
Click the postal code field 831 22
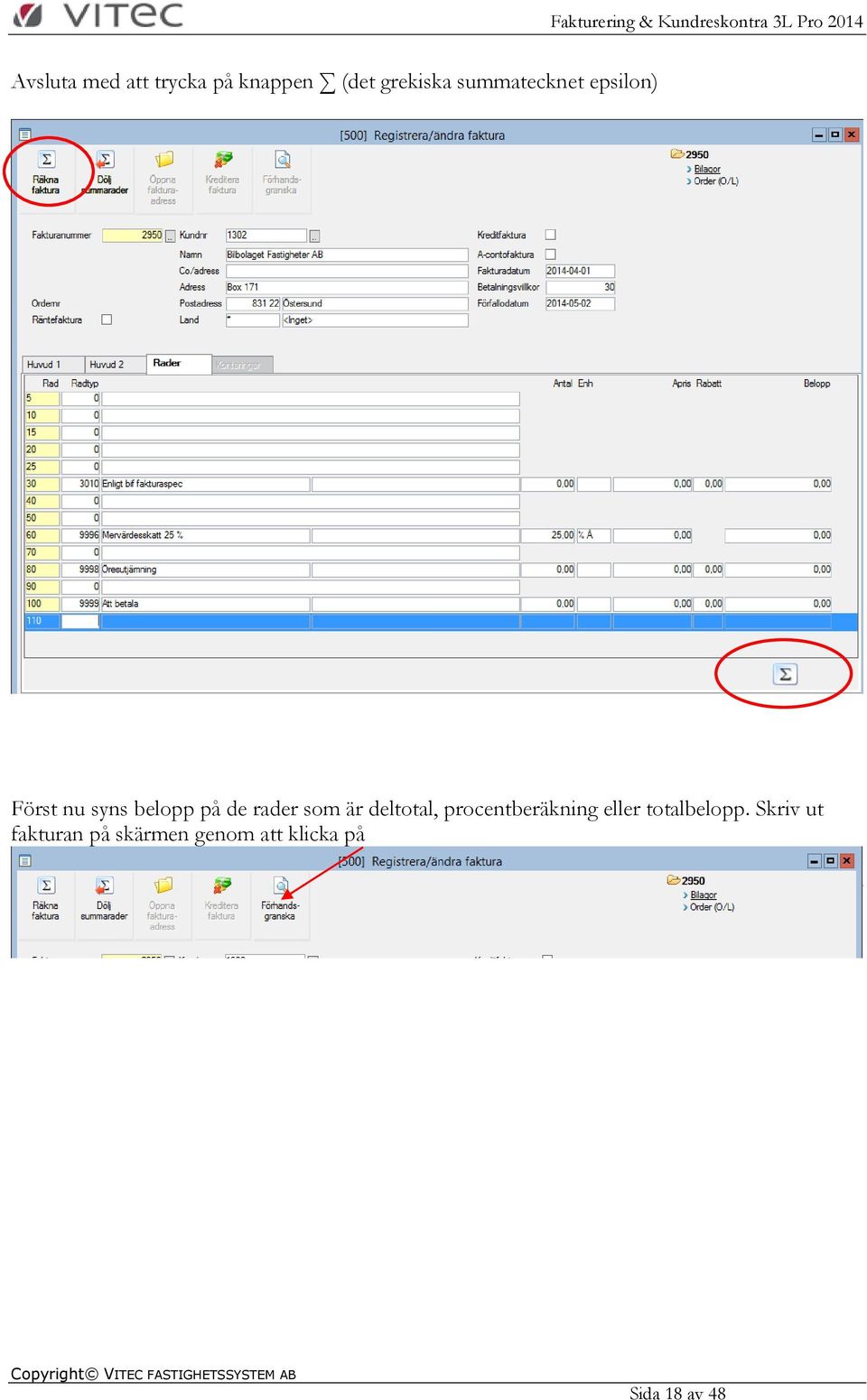click(x=253, y=303)
